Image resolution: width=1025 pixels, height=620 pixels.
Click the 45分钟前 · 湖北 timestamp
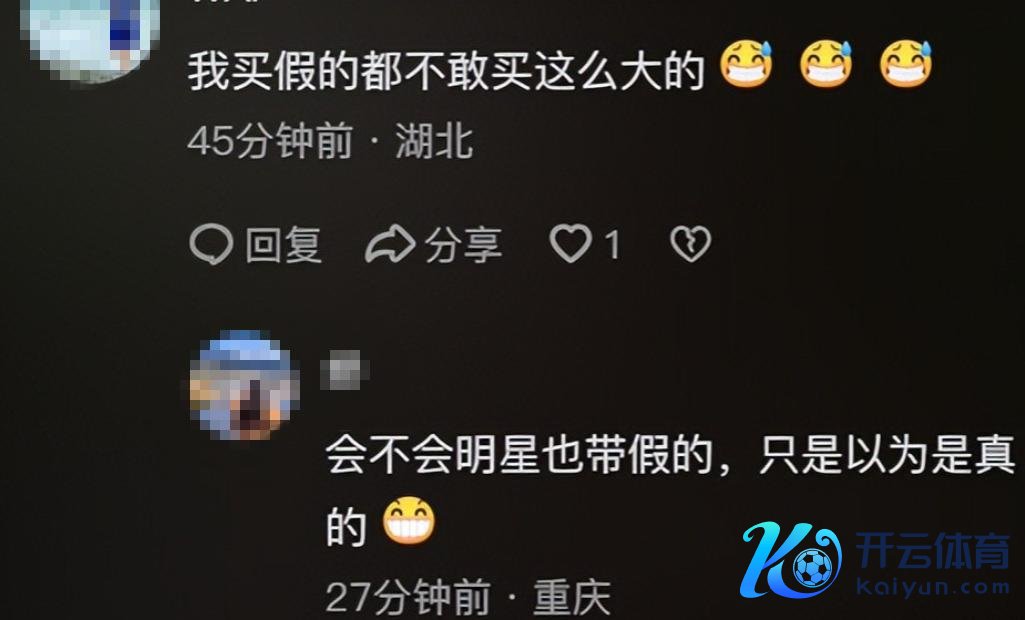[x=330, y=141]
